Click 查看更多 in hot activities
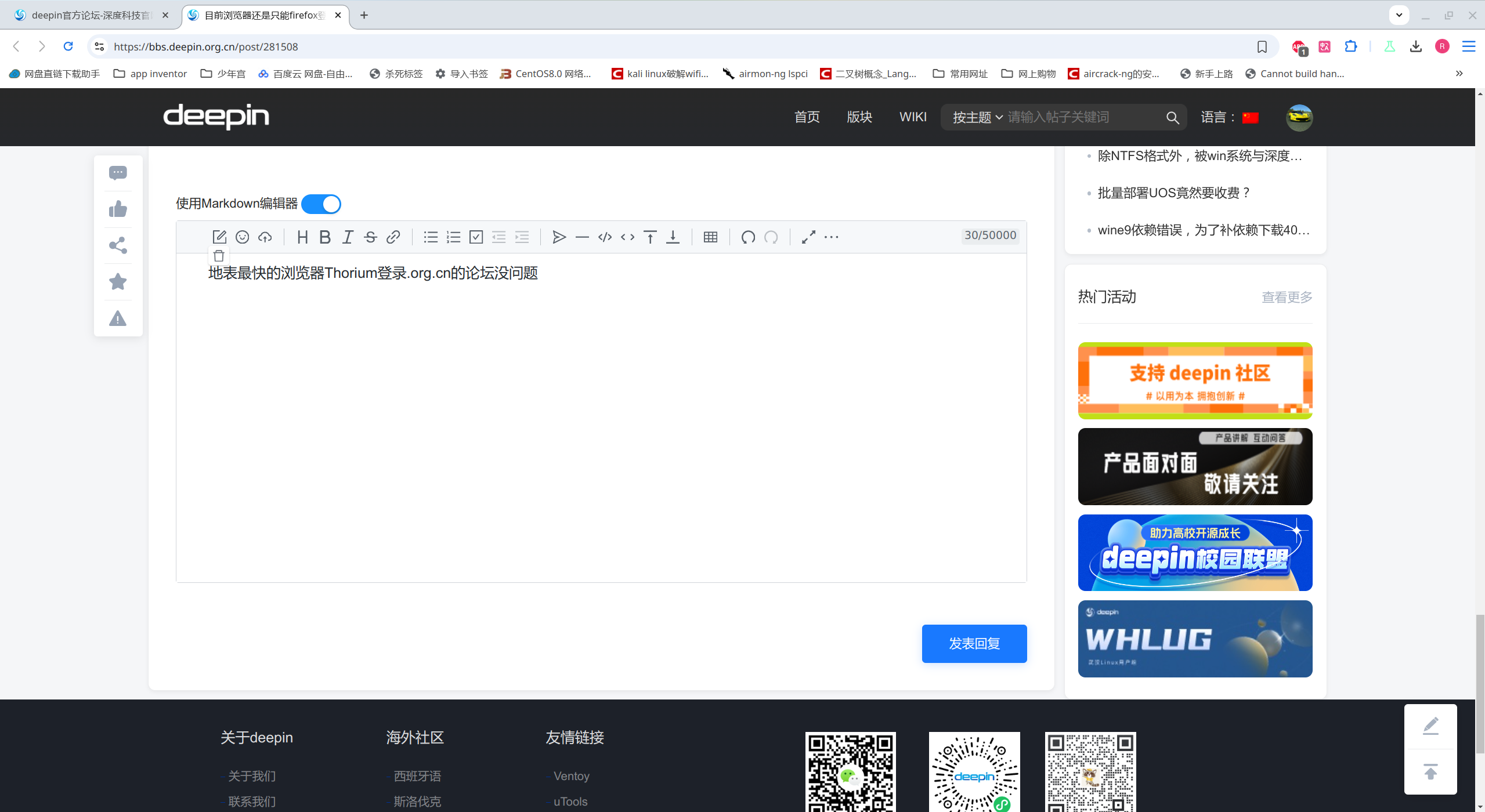 [1287, 297]
